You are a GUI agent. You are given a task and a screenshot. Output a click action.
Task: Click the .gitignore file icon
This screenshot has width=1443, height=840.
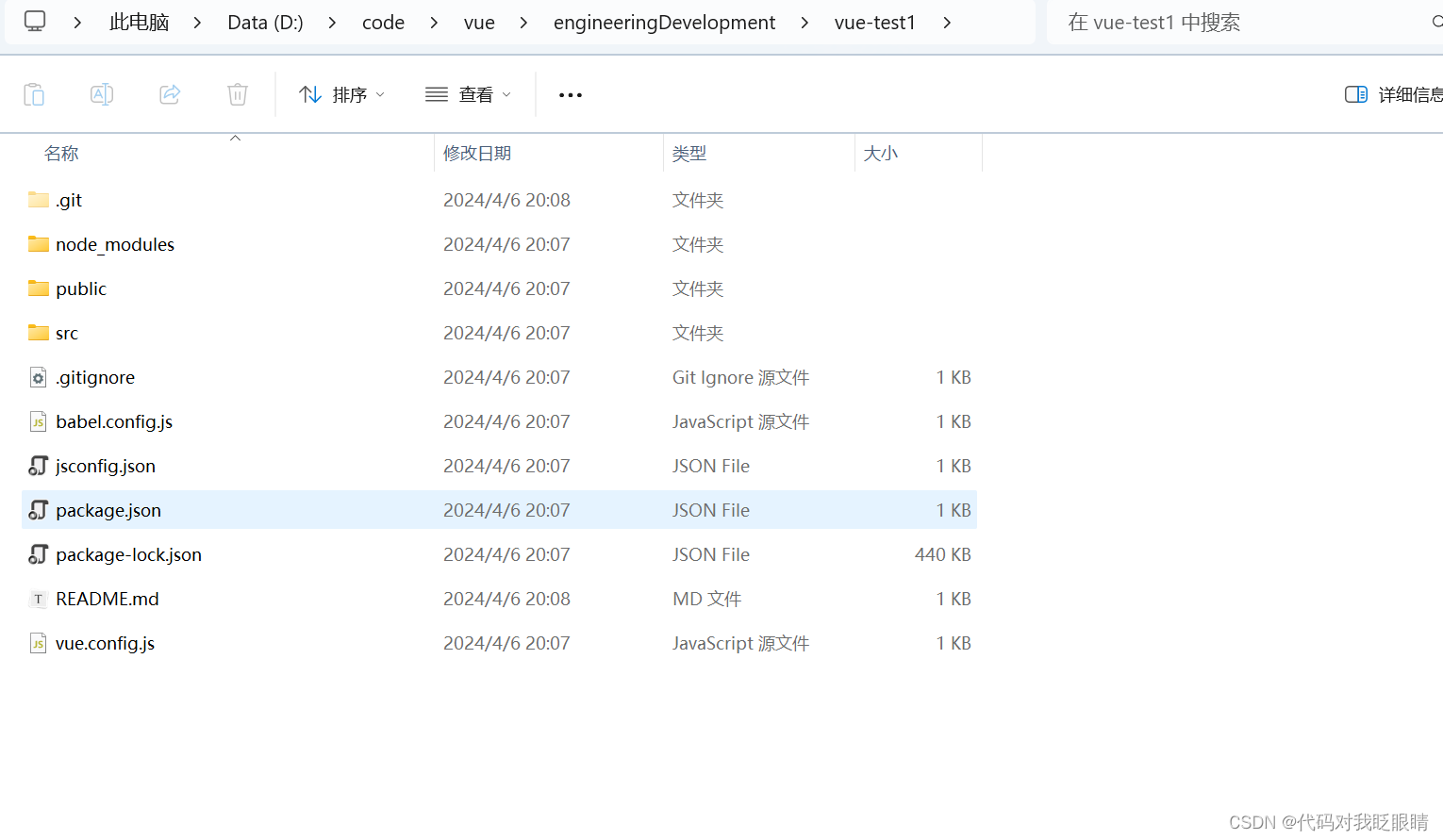(38, 377)
